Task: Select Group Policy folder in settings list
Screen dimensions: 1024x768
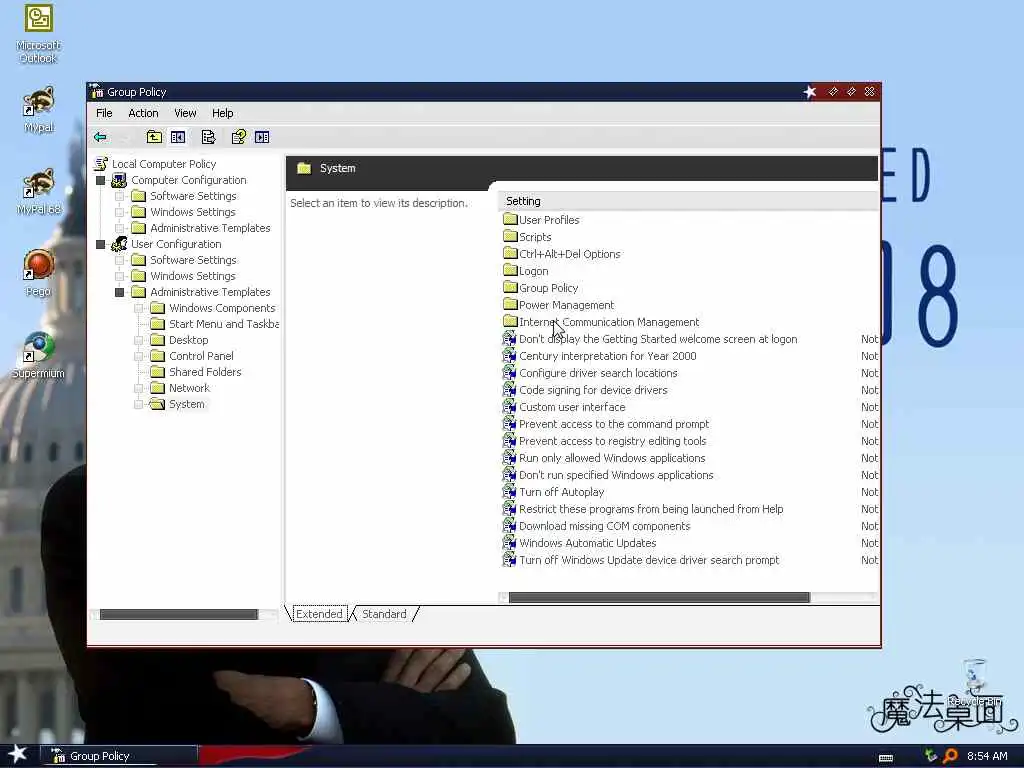Action: (x=541, y=288)
